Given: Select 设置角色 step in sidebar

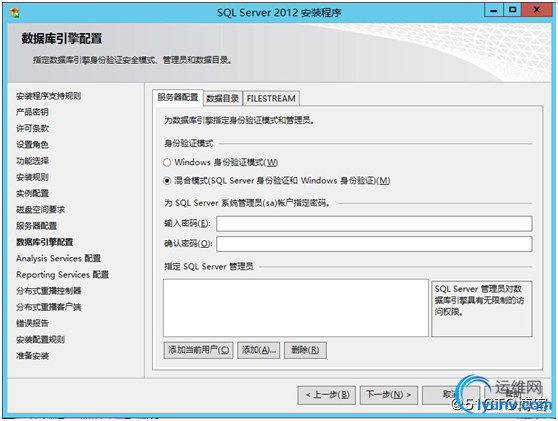Looking at the screenshot, I should pos(32,145).
